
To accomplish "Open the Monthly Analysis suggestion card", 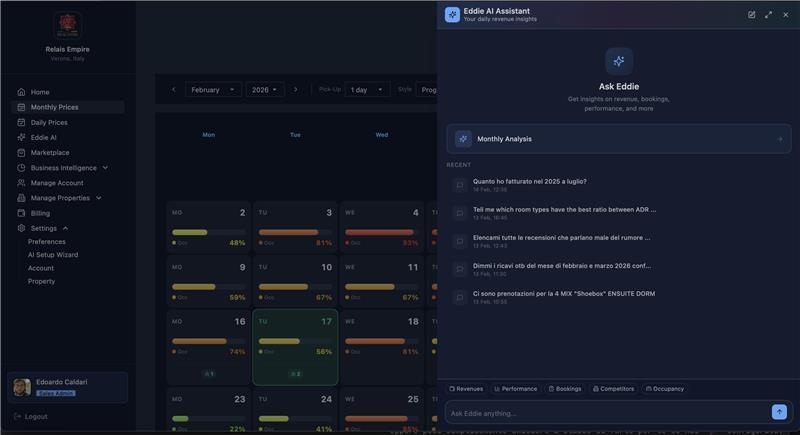I will (x=618, y=139).
